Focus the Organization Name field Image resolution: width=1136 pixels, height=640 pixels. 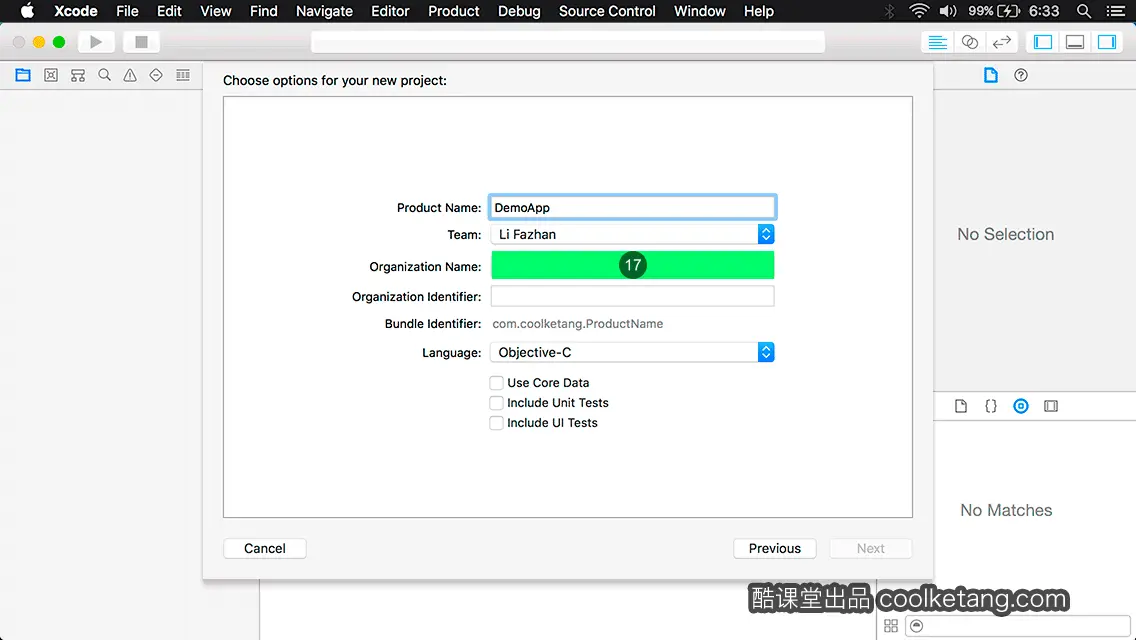pos(632,265)
